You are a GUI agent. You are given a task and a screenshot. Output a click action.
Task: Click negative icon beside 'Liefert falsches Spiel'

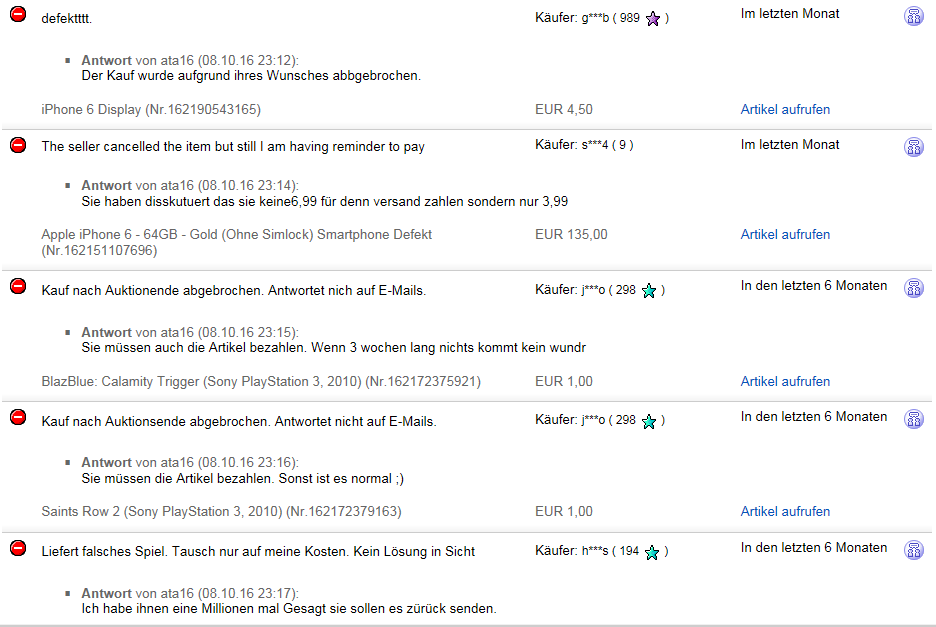[18, 548]
